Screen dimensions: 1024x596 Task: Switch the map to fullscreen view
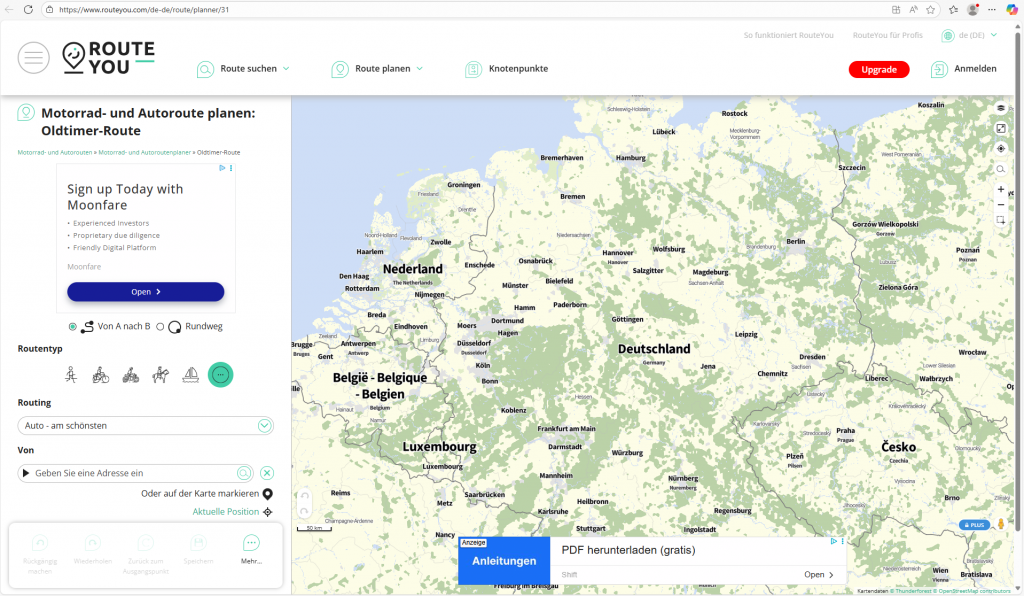click(x=1001, y=128)
